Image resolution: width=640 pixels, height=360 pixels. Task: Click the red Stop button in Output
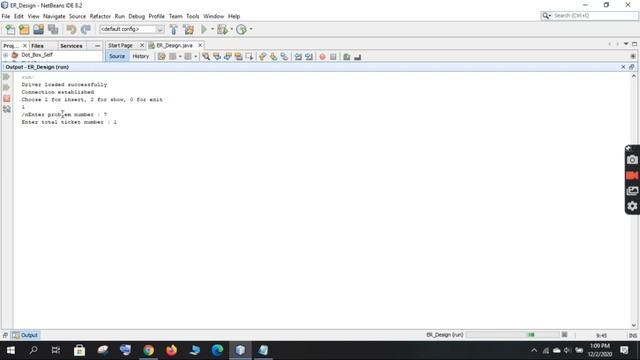[x=7, y=98]
